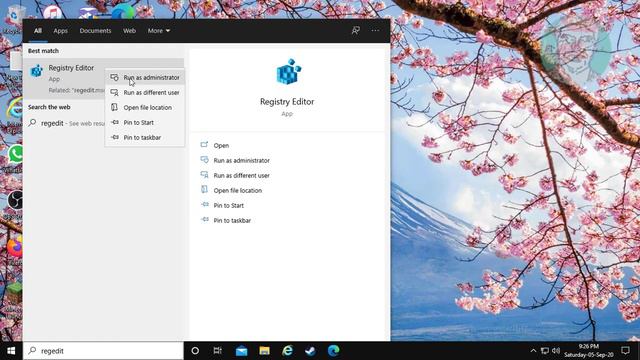
Task: Click user icon beside context menu Run as different user
Action: (x=115, y=92)
